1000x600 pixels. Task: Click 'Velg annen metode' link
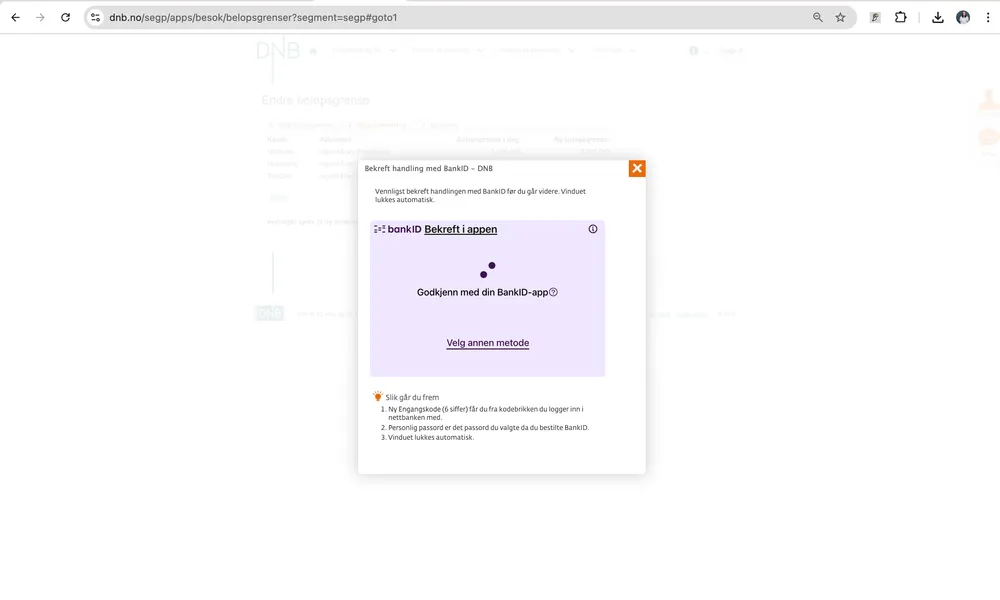click(x=487, y=343)
